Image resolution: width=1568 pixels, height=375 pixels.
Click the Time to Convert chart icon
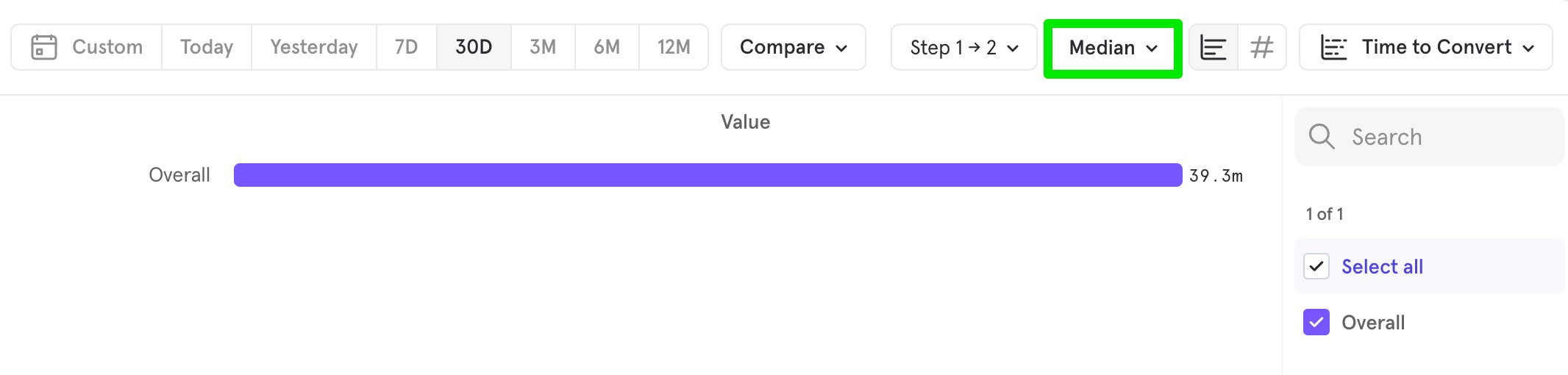click(x=1333, y=48)
